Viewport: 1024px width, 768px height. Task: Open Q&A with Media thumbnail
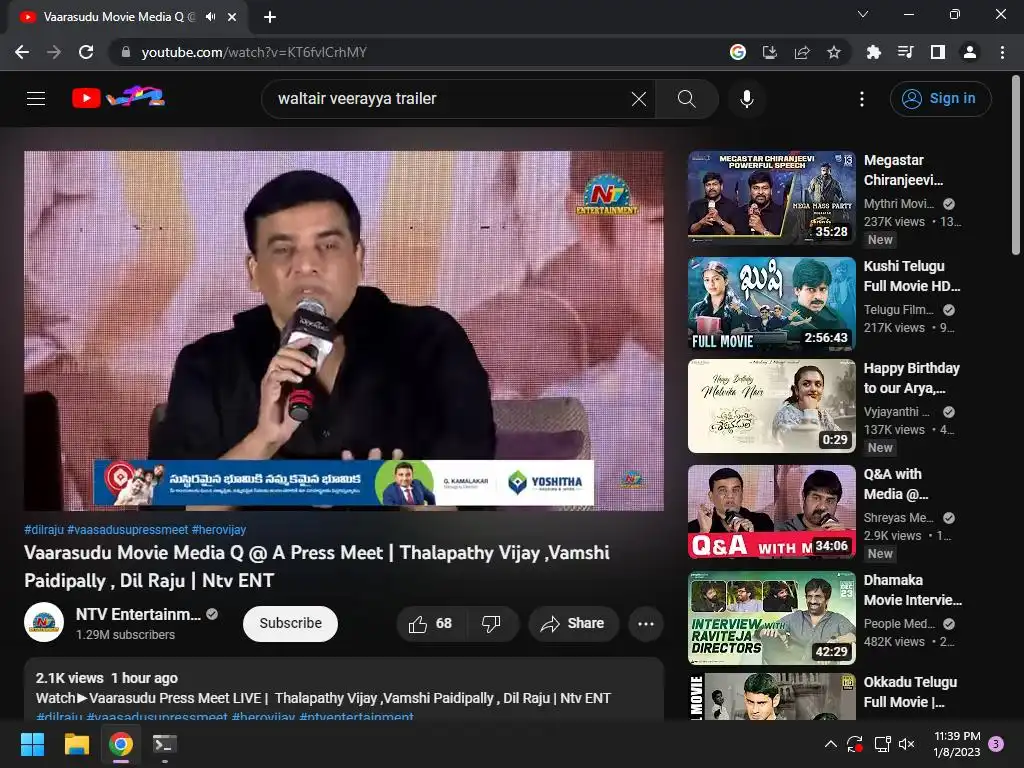coord(771,511)
